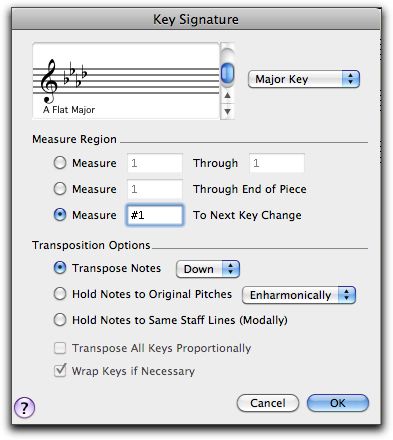Image resolution: width=393 pixels, height=440 pixels.
Task: Toggle Wrap Keys if Necessary checkbox
Action: coord(60,371)
